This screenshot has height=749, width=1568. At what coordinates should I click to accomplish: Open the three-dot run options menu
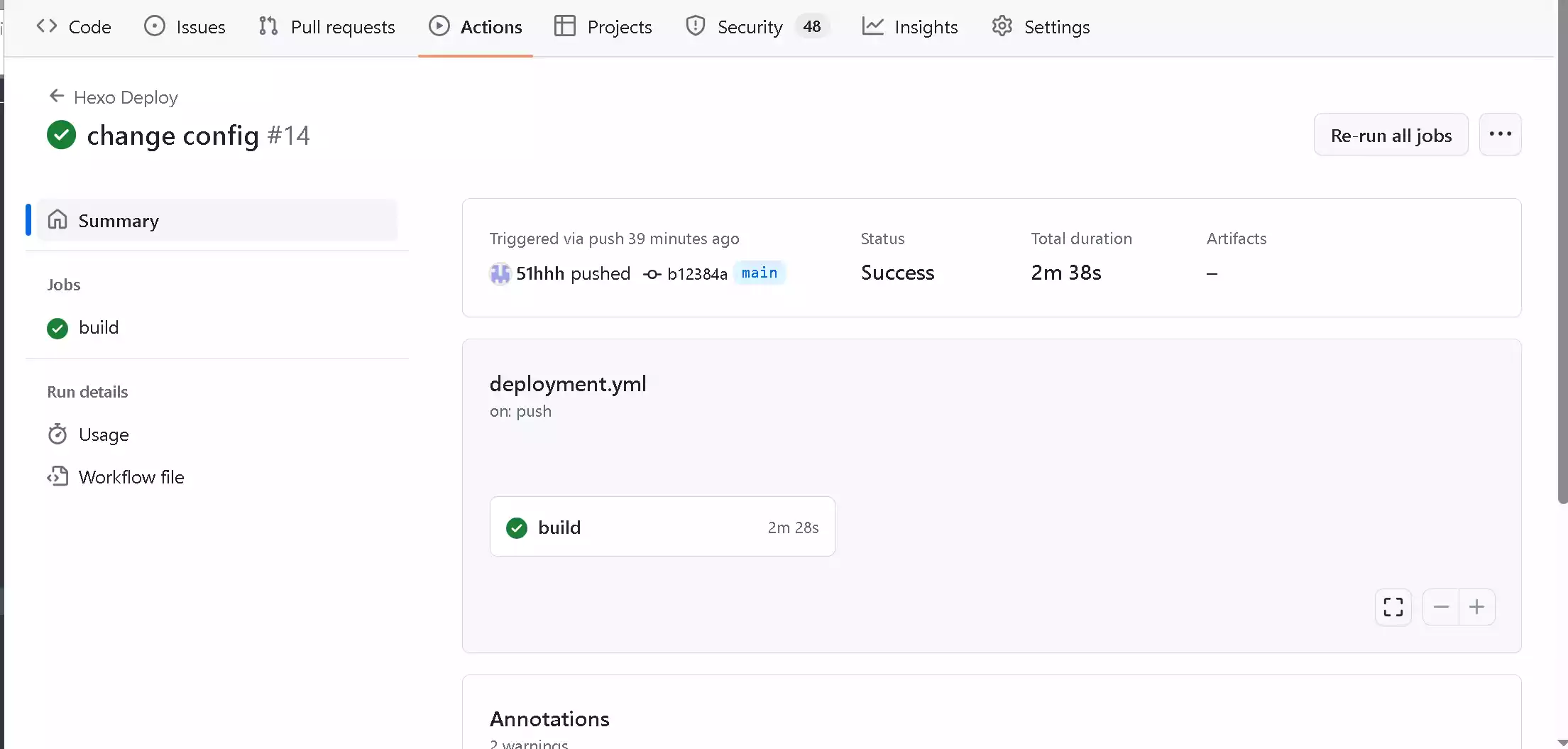point(1499,135)
